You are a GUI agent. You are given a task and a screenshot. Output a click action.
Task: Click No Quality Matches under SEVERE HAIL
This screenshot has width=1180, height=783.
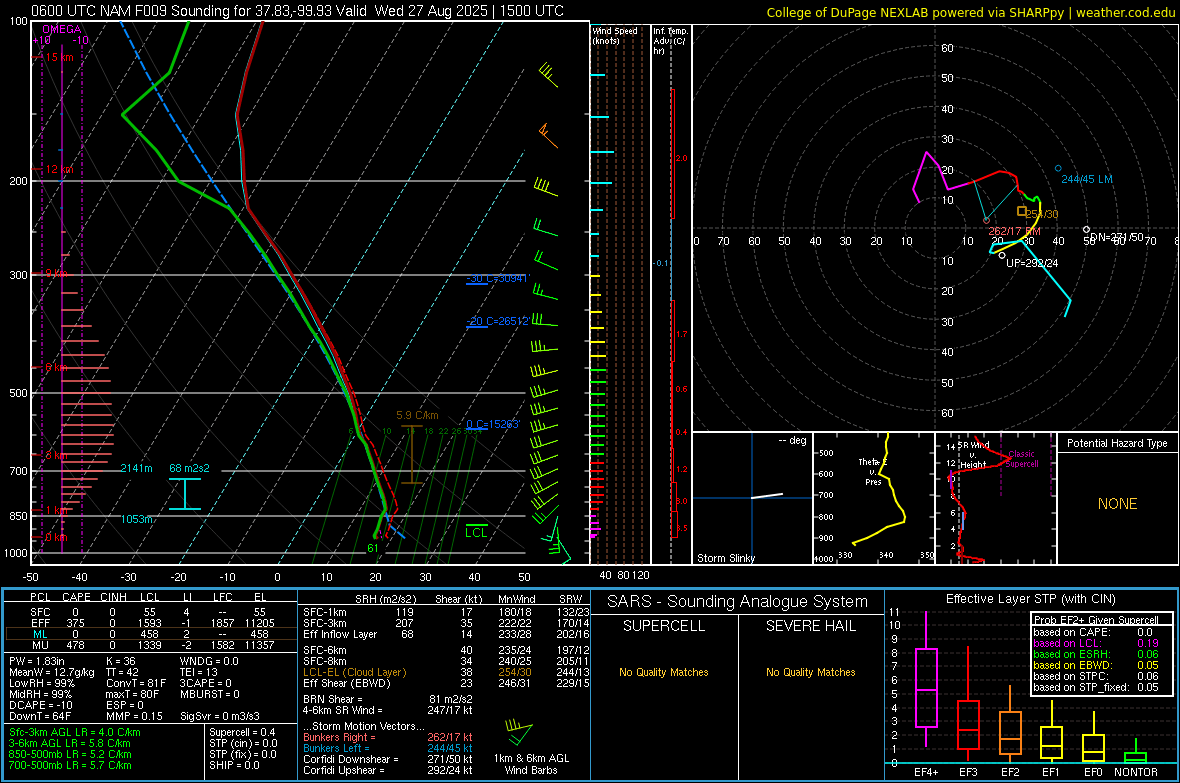tap(810, 672)
